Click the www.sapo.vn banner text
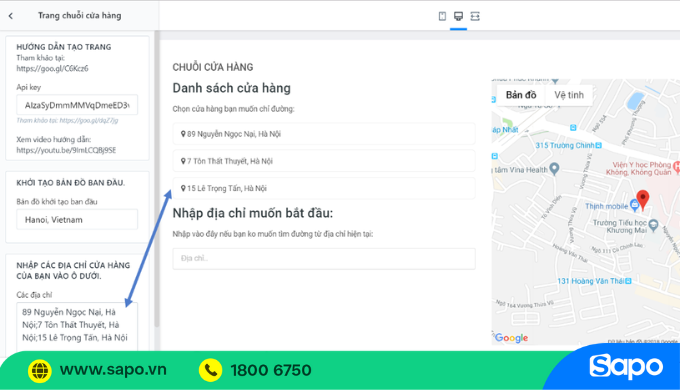This screenshot has height=390, width=680. 113,370
